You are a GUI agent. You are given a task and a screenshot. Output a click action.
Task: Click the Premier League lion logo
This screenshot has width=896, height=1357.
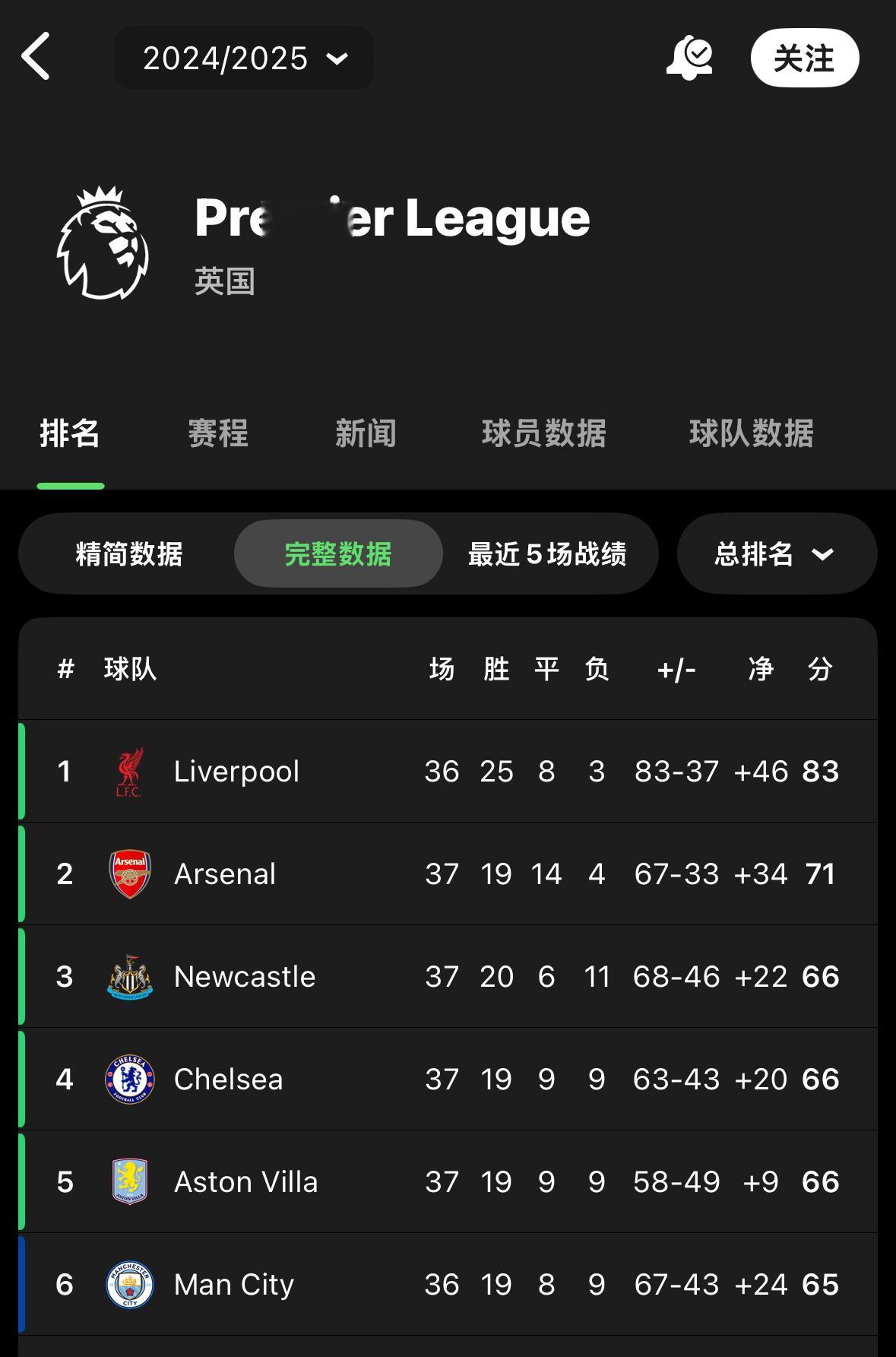click(103, 243)
